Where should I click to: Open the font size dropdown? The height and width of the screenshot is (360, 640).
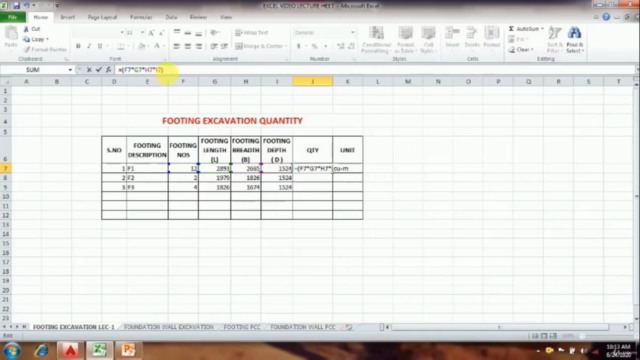pyautogui.click(x=142, y=33)
